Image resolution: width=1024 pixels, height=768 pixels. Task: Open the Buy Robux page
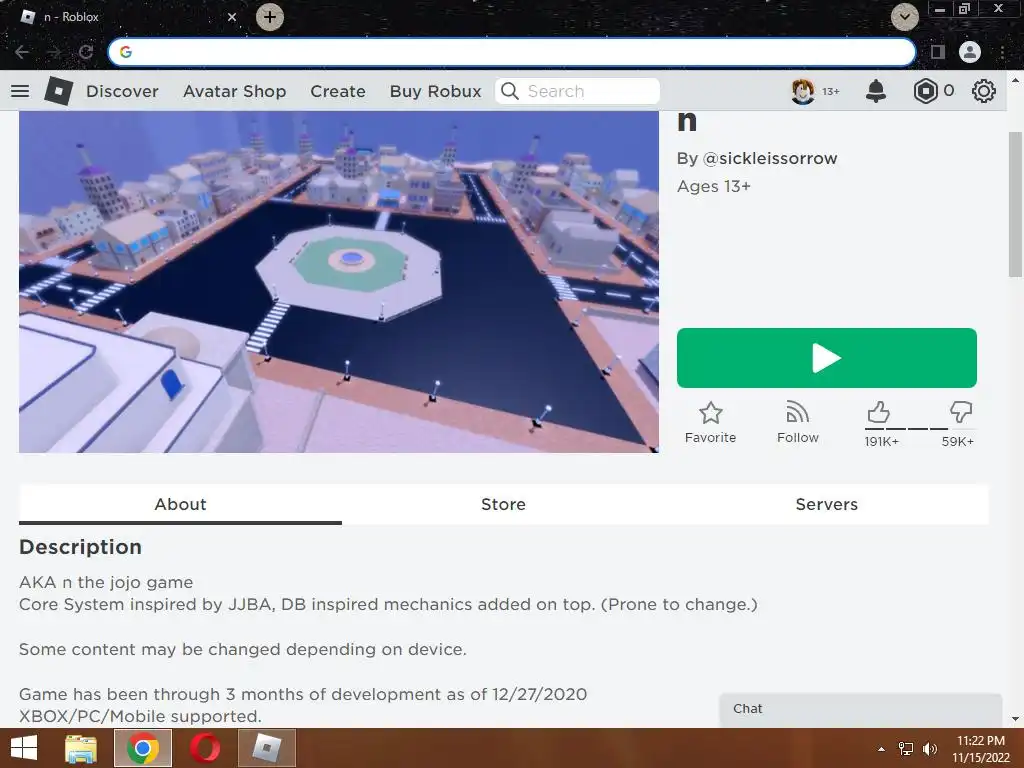coord(436,91)
